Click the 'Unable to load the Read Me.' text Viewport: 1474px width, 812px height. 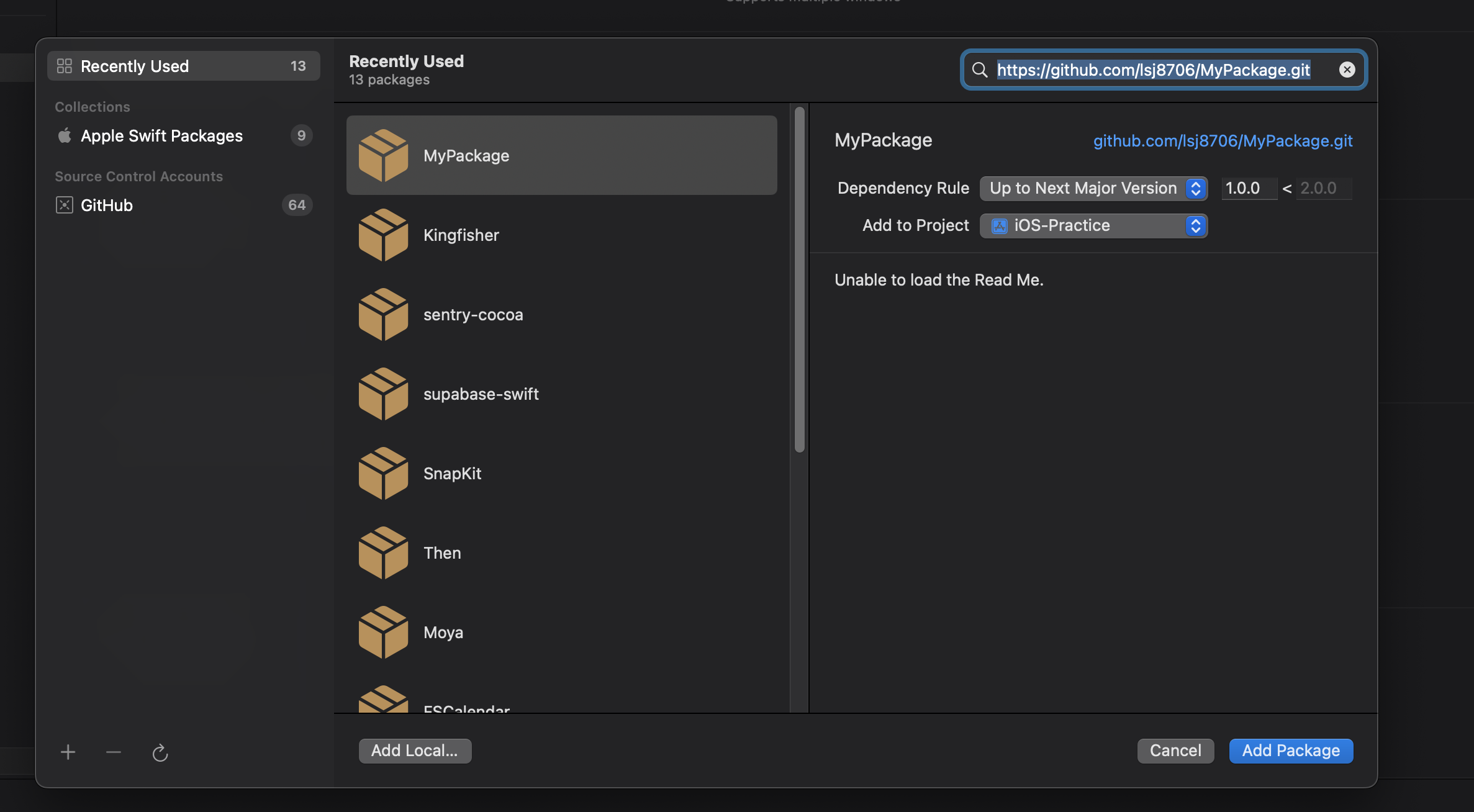pos(939,280)
